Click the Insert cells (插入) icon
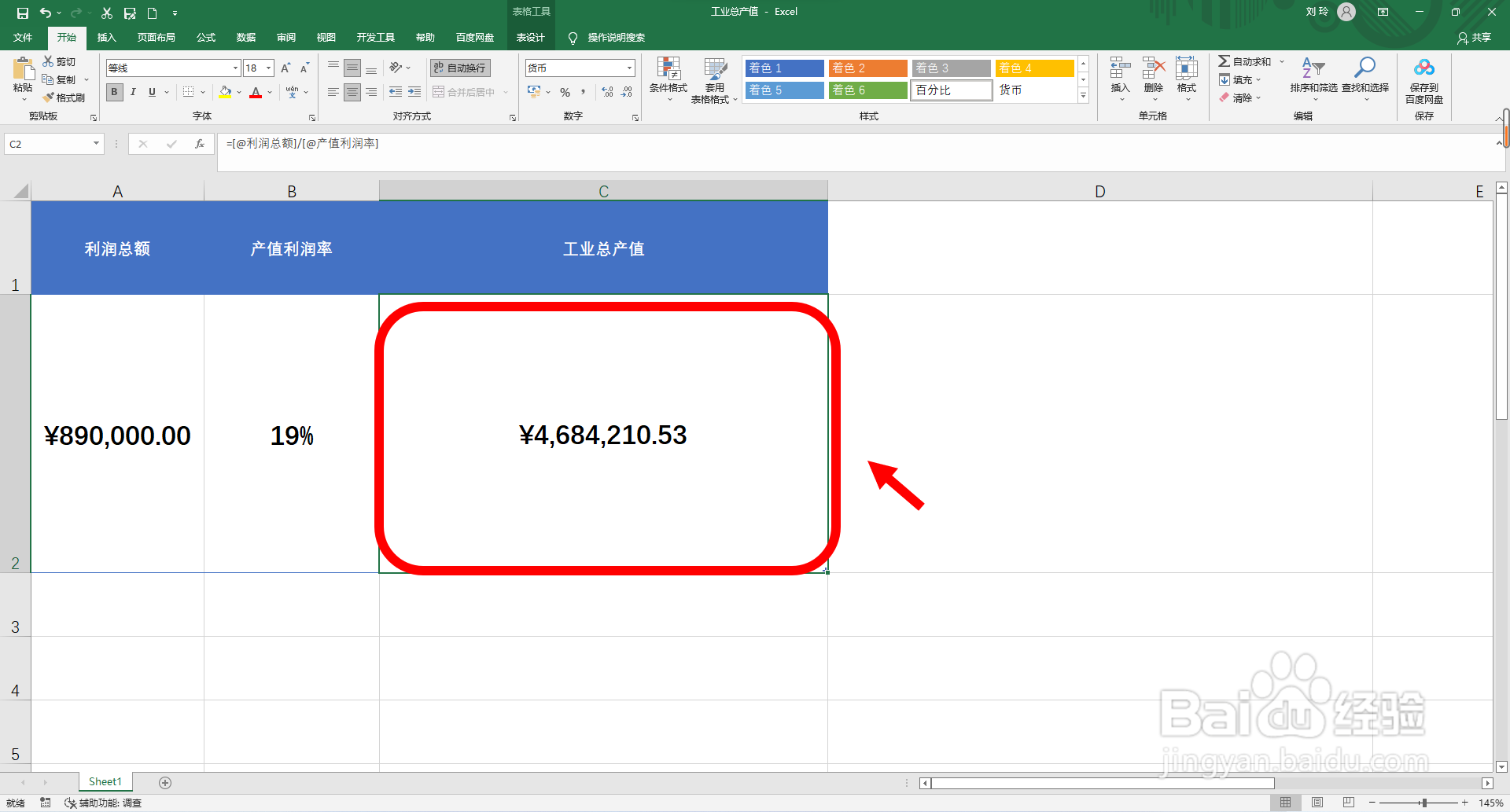The width and height of the screenshot is (1510, 812). [x=1120, y=68]
